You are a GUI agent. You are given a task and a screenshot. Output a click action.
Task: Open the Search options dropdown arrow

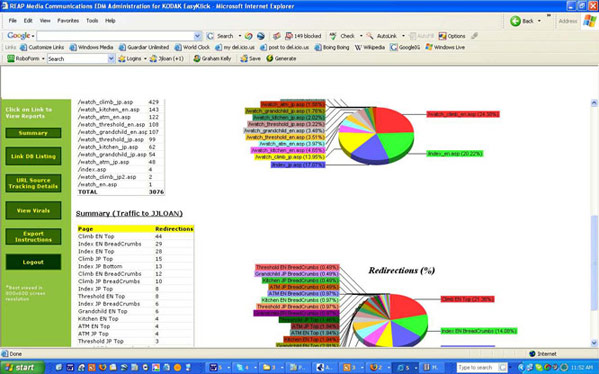[240, 36]
